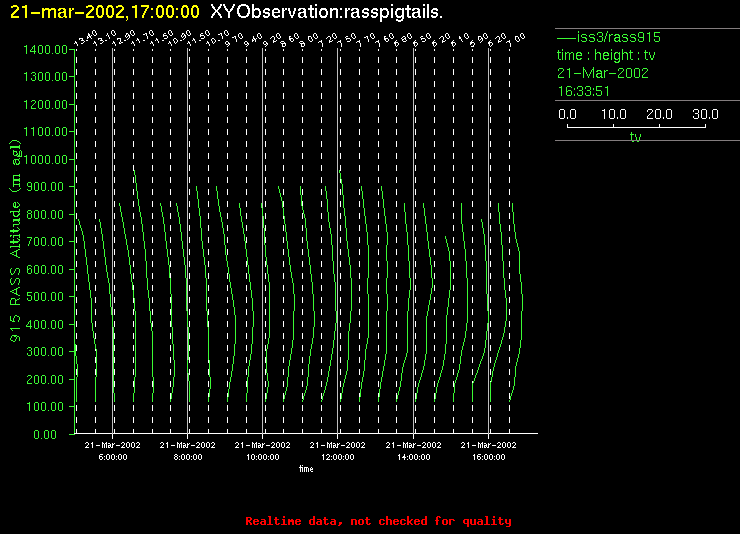
Task: Select the 10:00:00 time axis tick
Action: 262,455
